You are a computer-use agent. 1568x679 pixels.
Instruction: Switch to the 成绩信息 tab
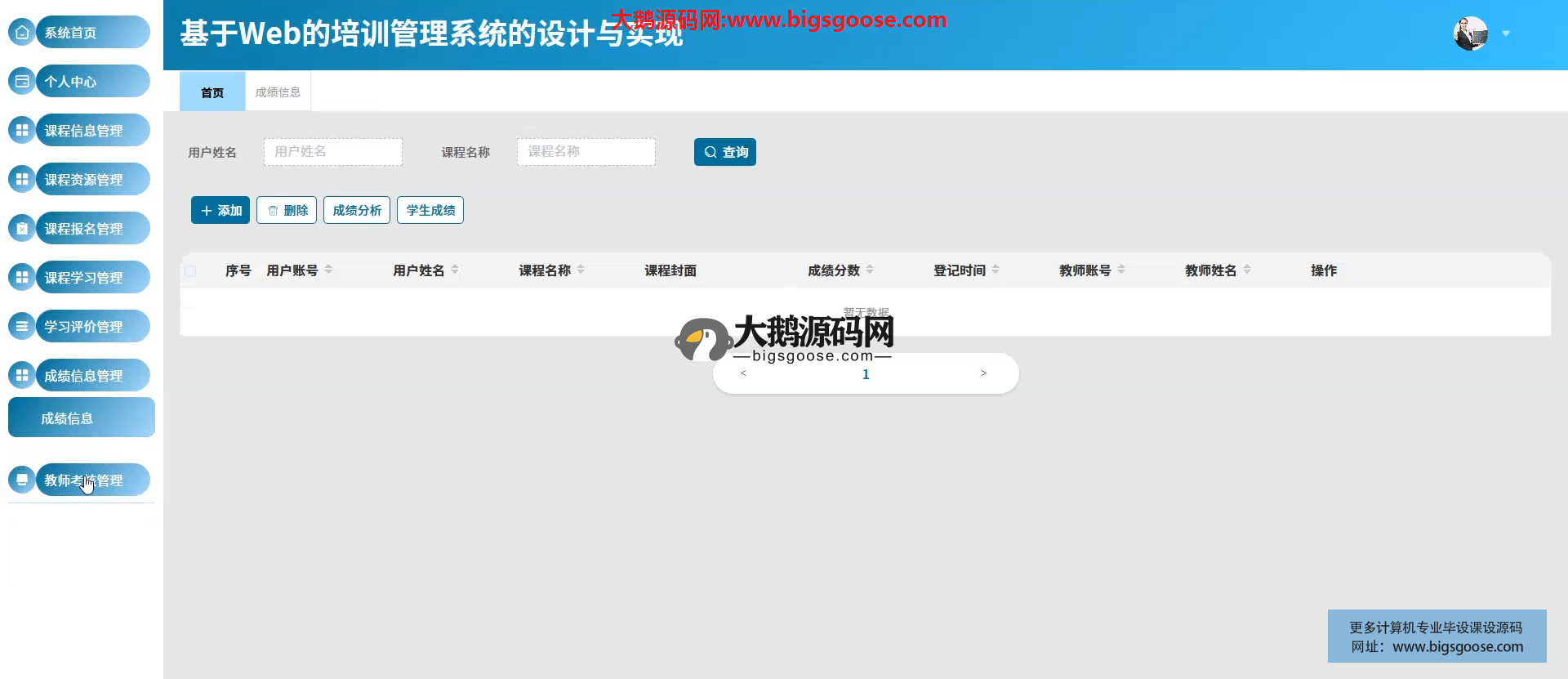[x=278, y=92]
